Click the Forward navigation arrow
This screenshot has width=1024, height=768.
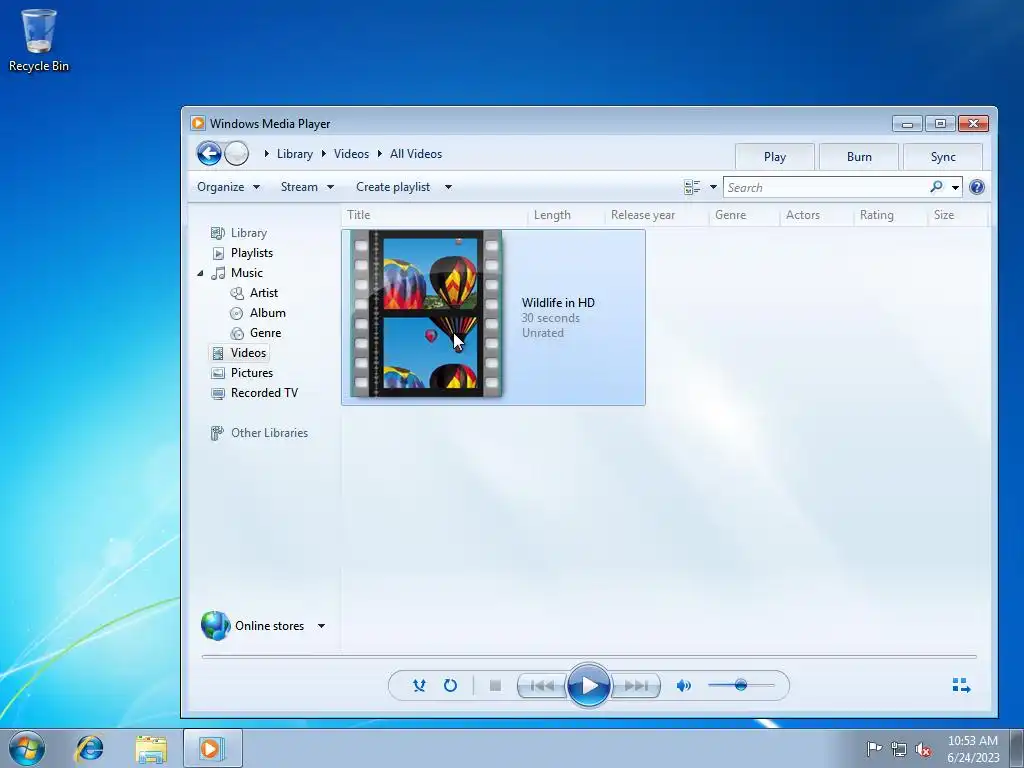pos(236,154)
